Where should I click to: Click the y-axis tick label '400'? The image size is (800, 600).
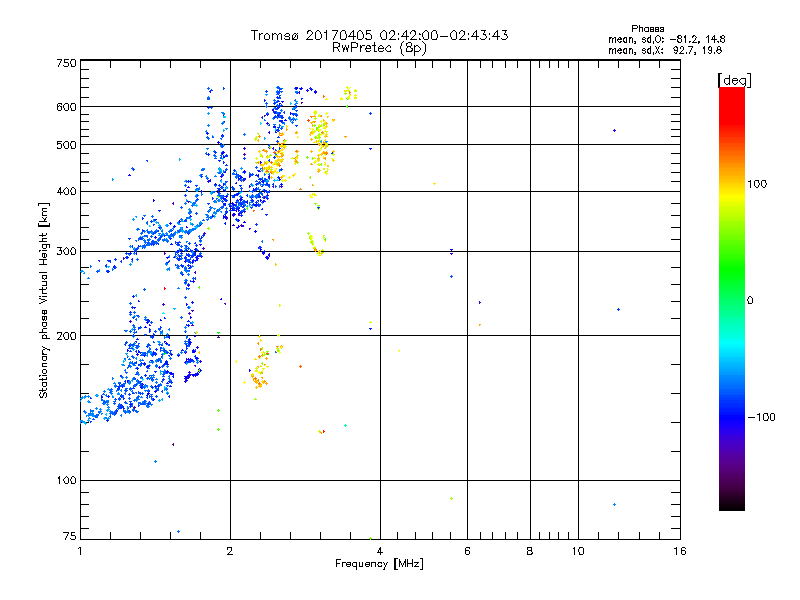(x=66, y=192)
